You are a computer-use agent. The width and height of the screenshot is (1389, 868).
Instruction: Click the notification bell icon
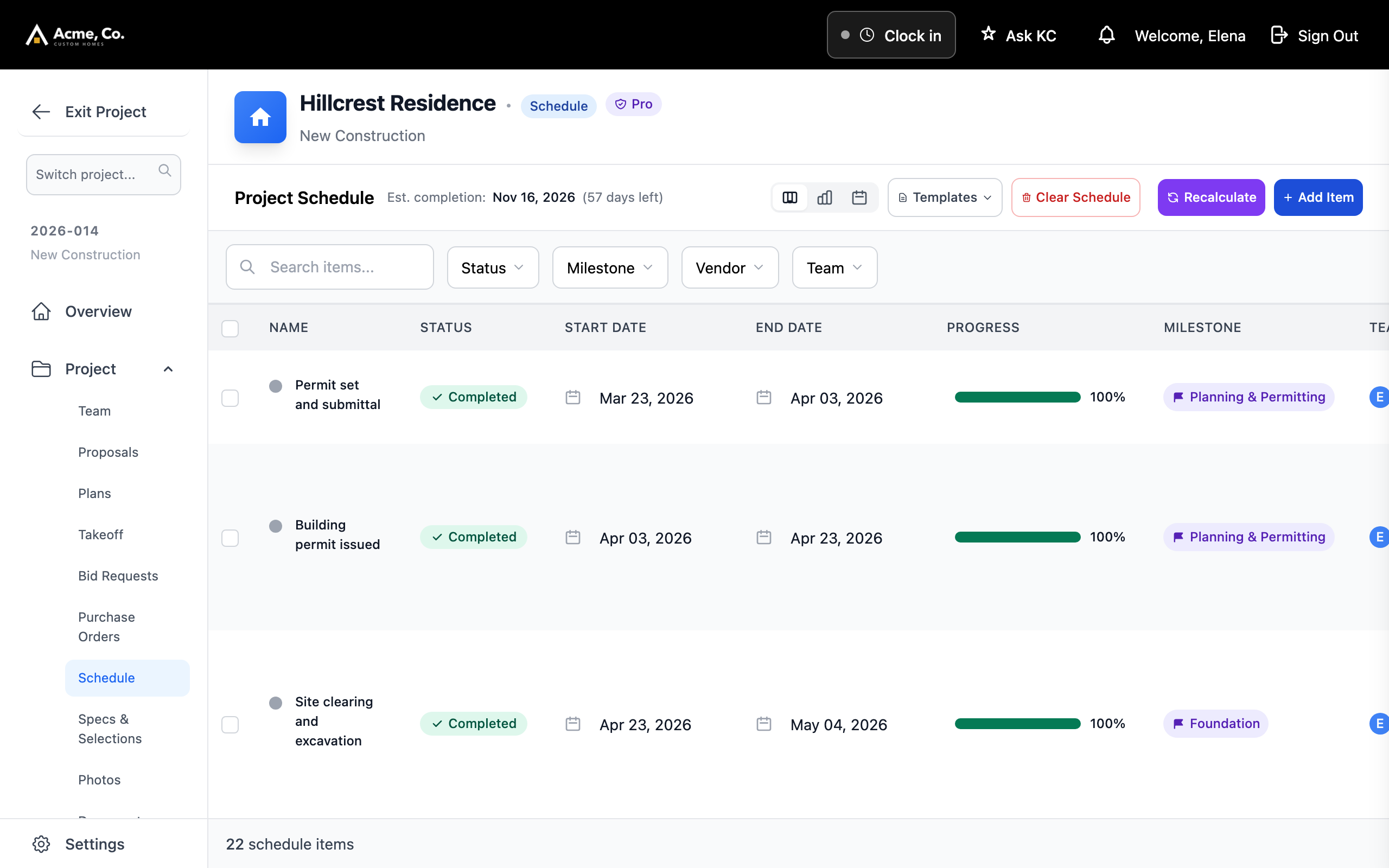coord(1106,35)
